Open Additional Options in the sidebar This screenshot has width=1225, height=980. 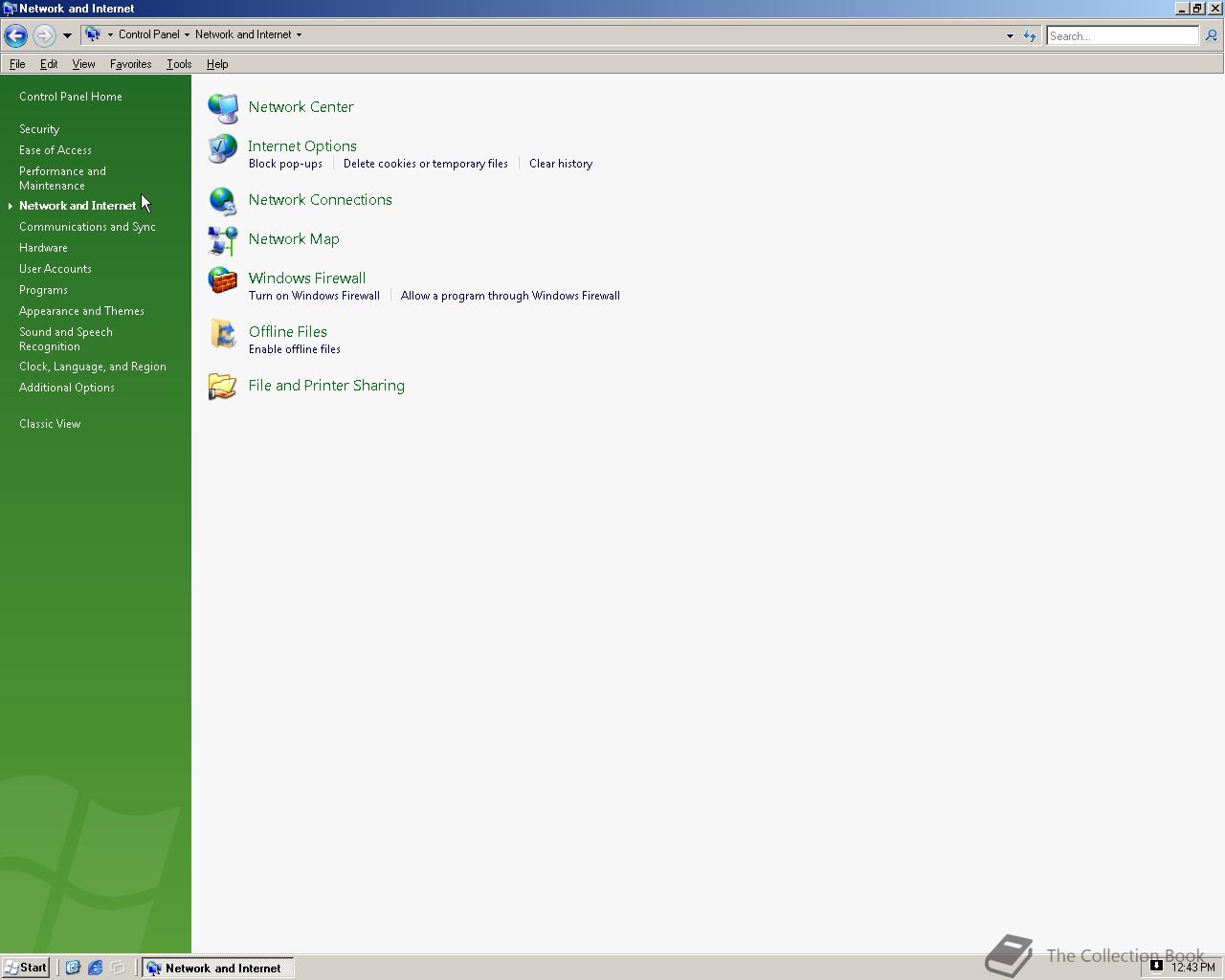click(67, 388)
